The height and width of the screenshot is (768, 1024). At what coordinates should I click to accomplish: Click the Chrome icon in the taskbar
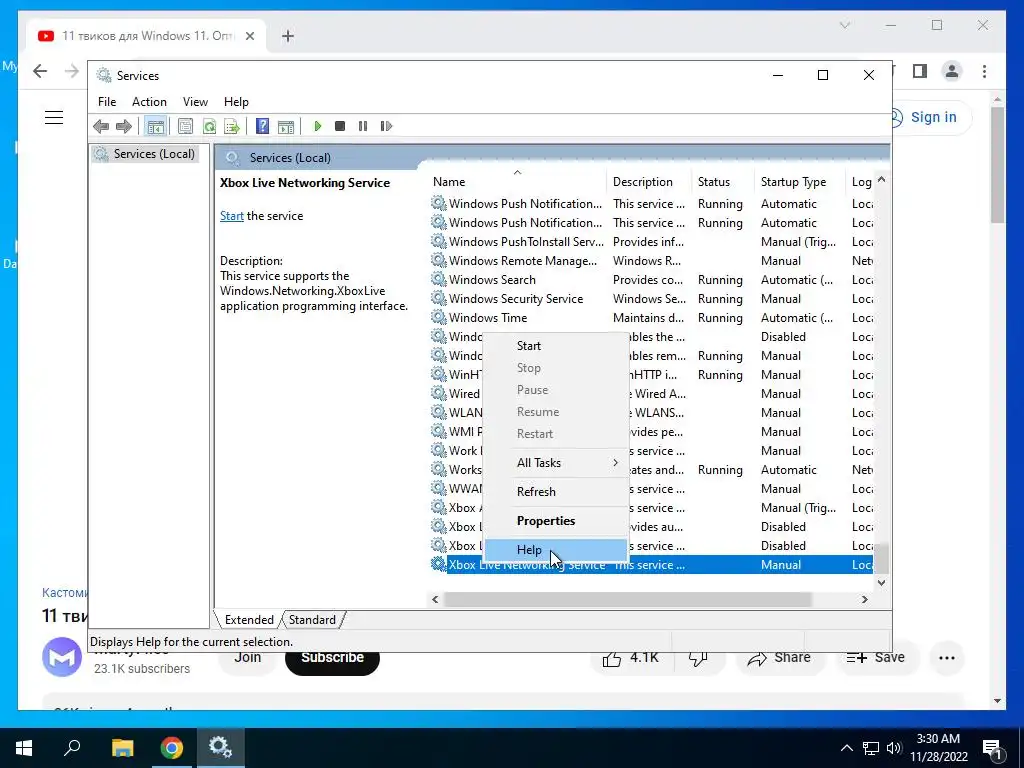point(171,748)
